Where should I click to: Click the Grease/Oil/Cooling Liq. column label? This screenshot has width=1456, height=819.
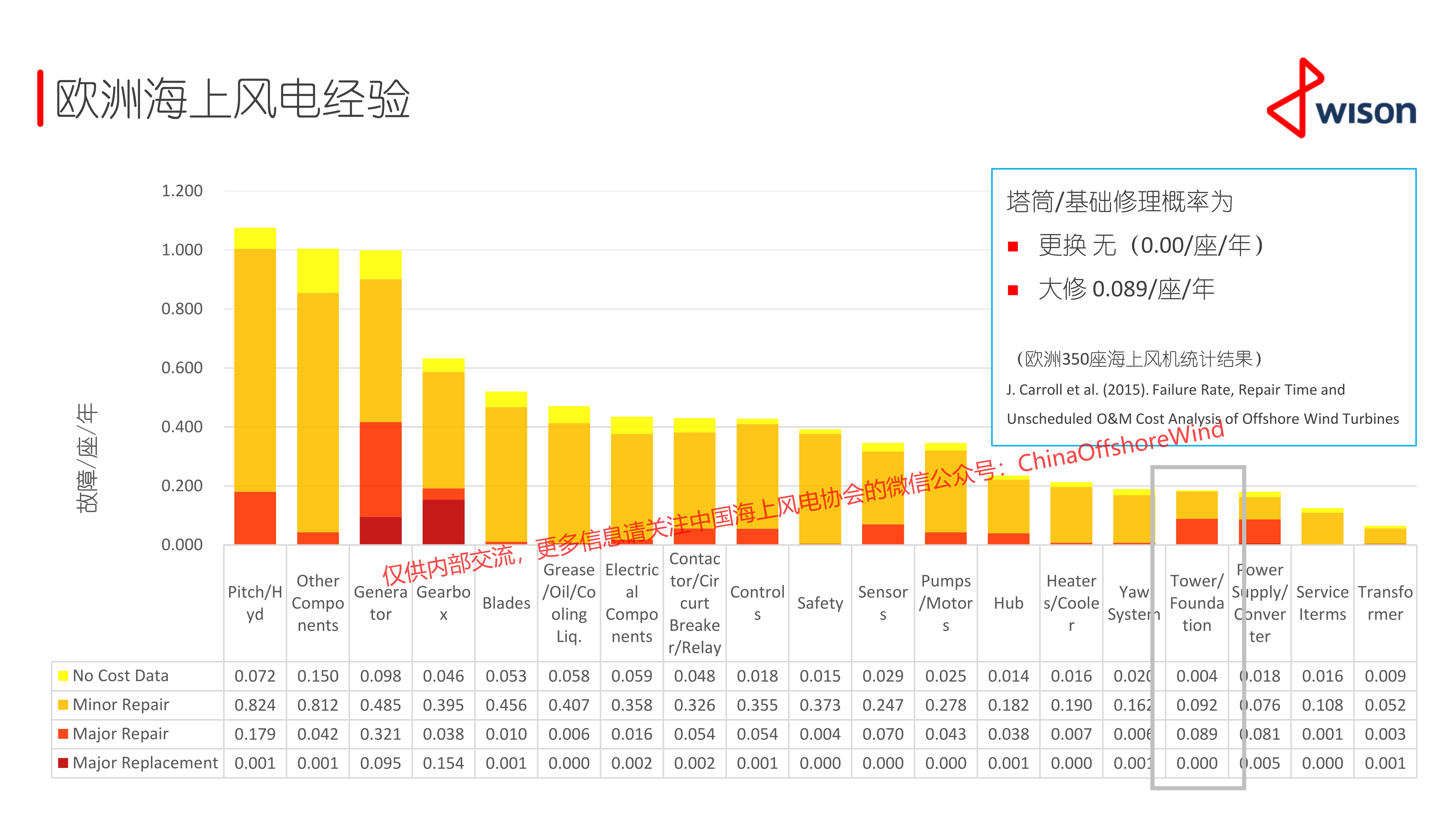(568, 603)
